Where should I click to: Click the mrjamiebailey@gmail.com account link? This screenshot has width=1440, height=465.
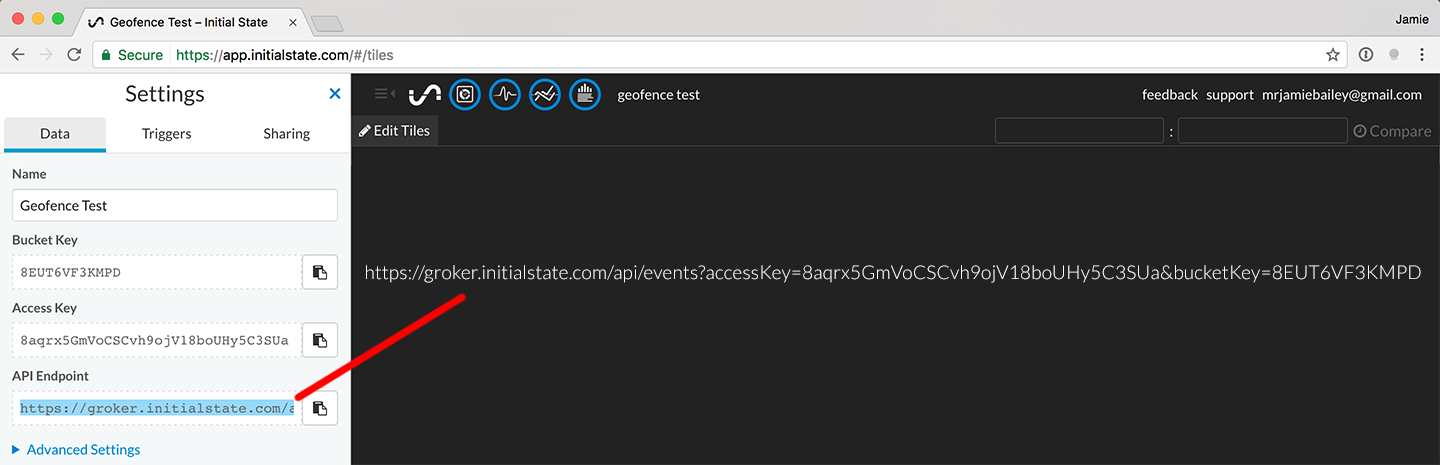click(x=1341, y=95)
